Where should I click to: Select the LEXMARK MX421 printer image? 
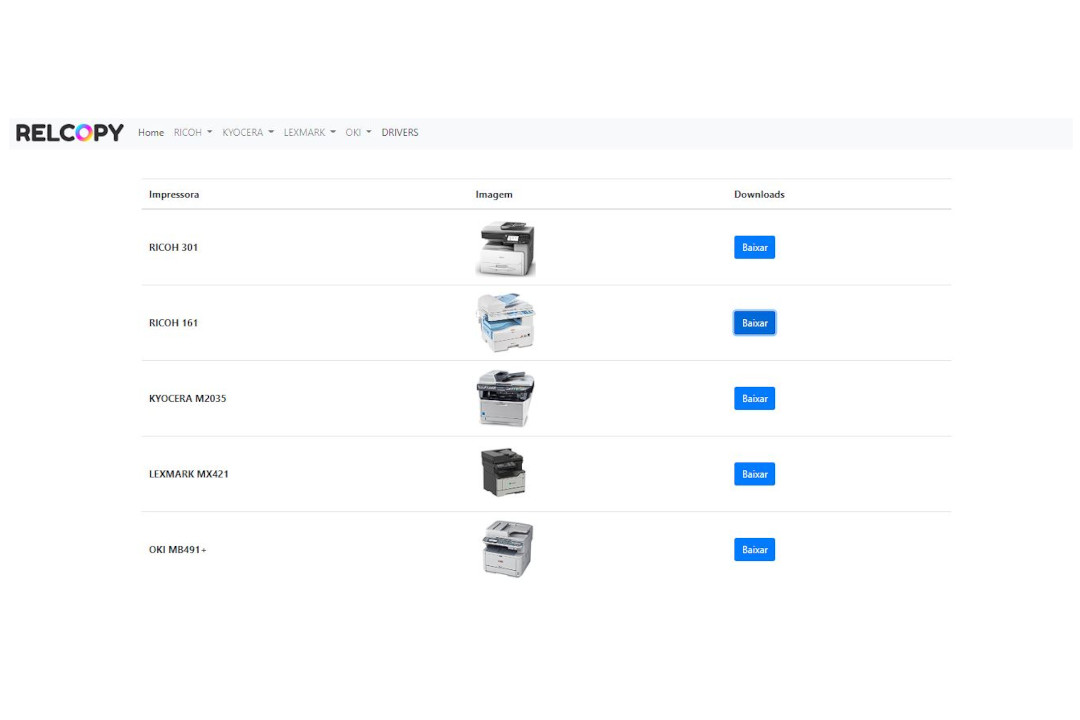click(503, 473)
